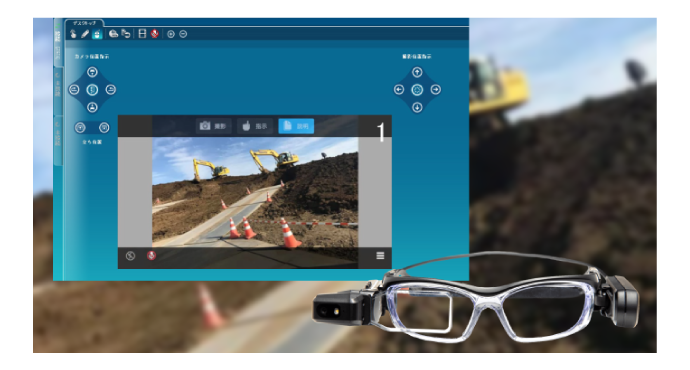This screenshot has width=690, height=370.
Task: Click the 指示 pointing-hand instruction button
Action: click(x=255, y=126)
